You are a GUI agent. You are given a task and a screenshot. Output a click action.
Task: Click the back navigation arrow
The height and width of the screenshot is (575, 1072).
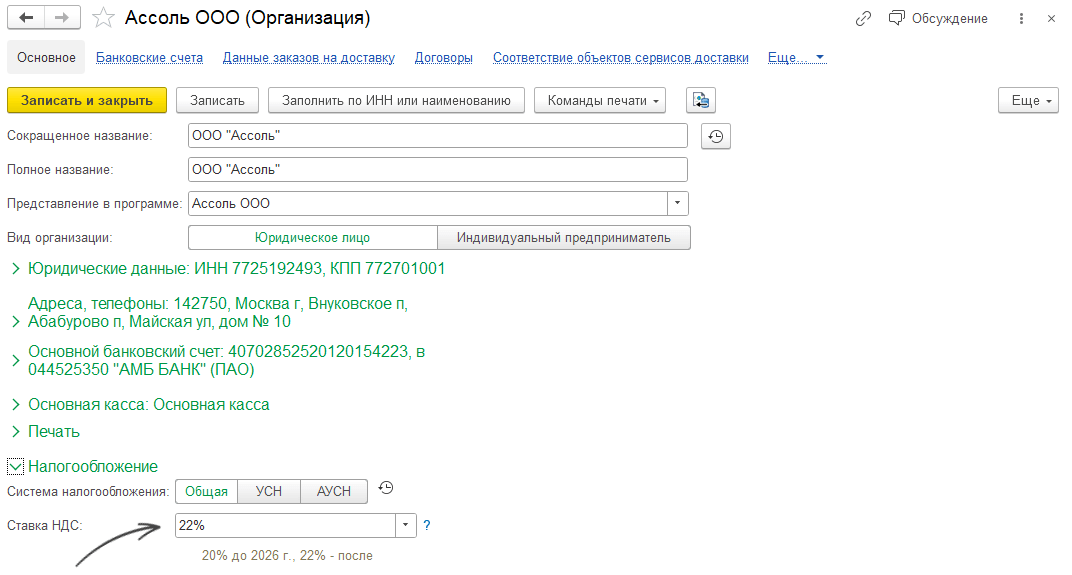click(26, 18)
